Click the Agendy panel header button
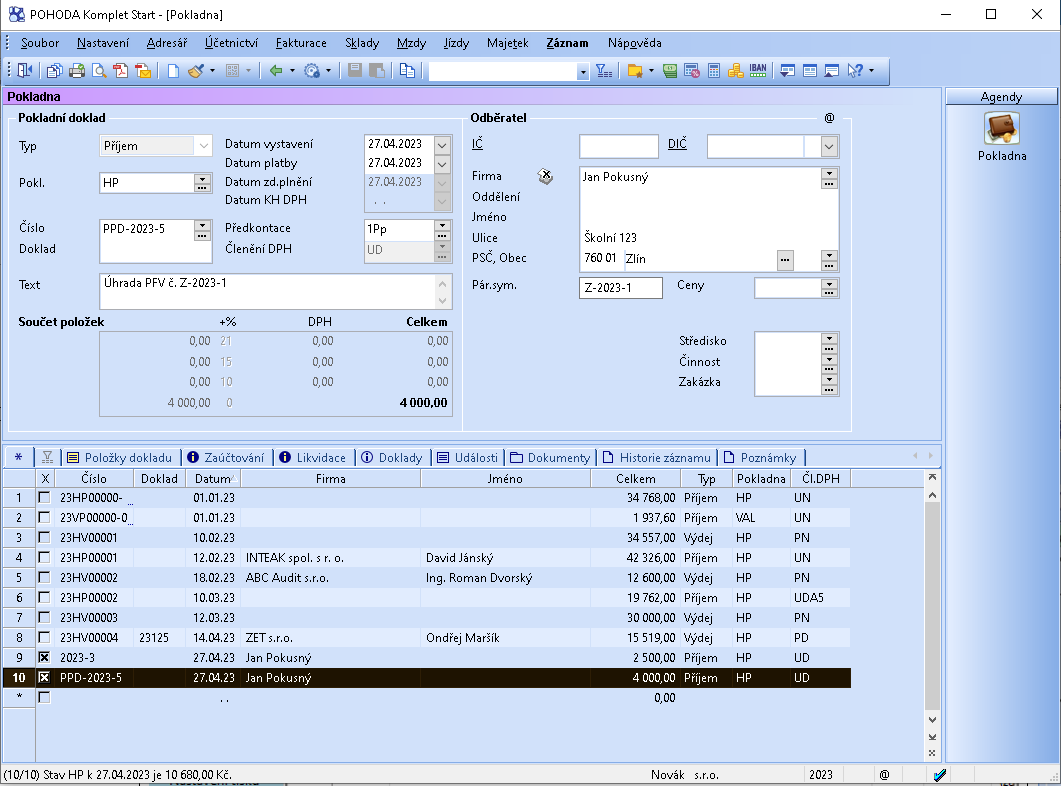The width and height of the screenshot is (1061, 786). tap(1001, 97)
